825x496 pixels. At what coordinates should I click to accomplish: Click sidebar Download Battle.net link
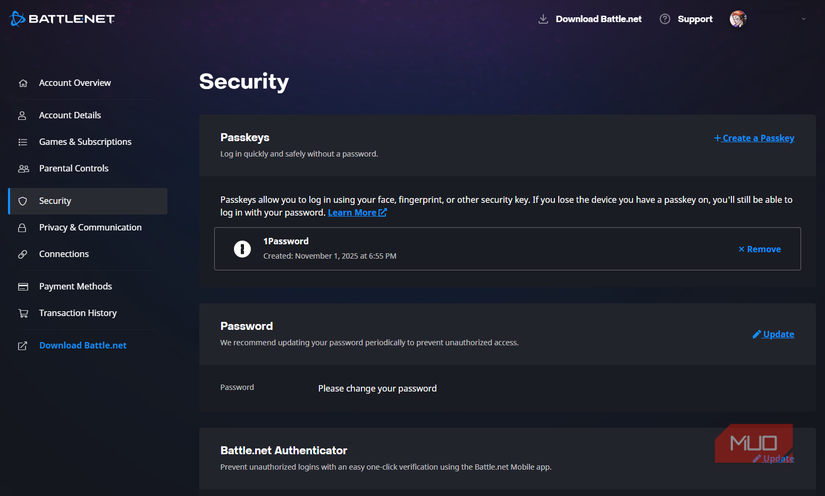[83, 346]
